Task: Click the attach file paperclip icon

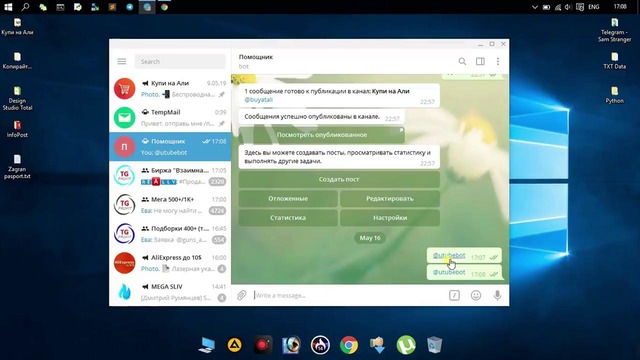Action: point(242,295)
